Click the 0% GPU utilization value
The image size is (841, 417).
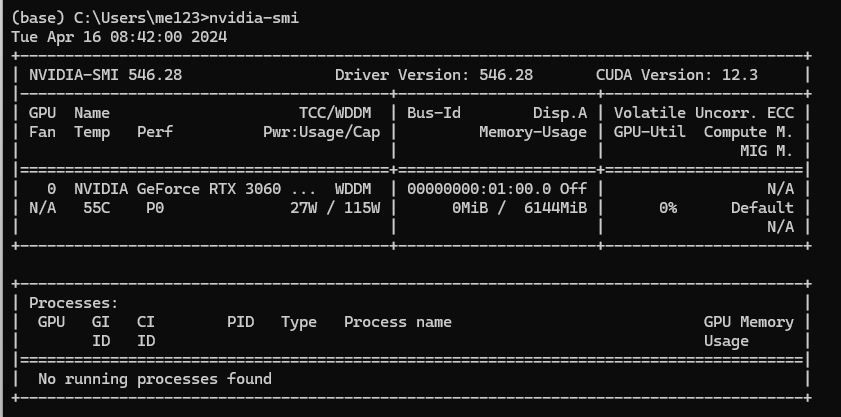pyautogui.click(x=668, y=208)
